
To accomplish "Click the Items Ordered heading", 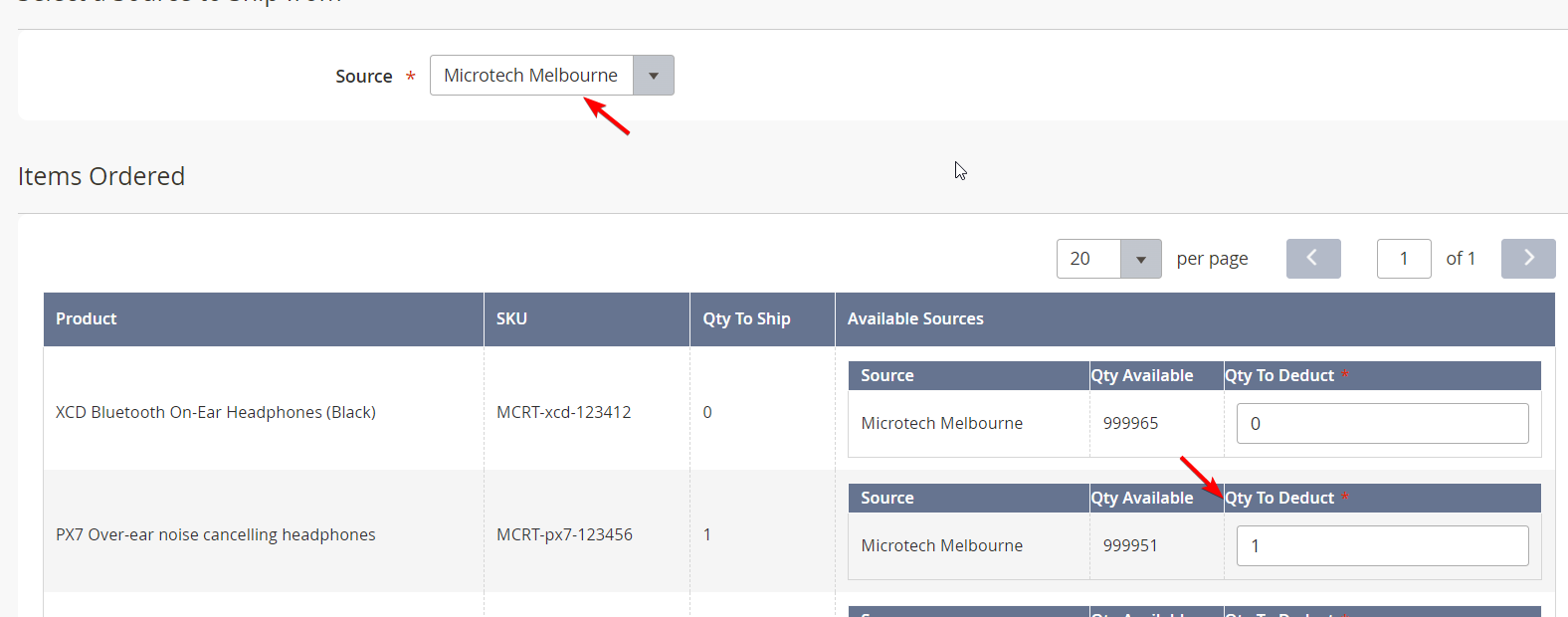I will (101, 176).
